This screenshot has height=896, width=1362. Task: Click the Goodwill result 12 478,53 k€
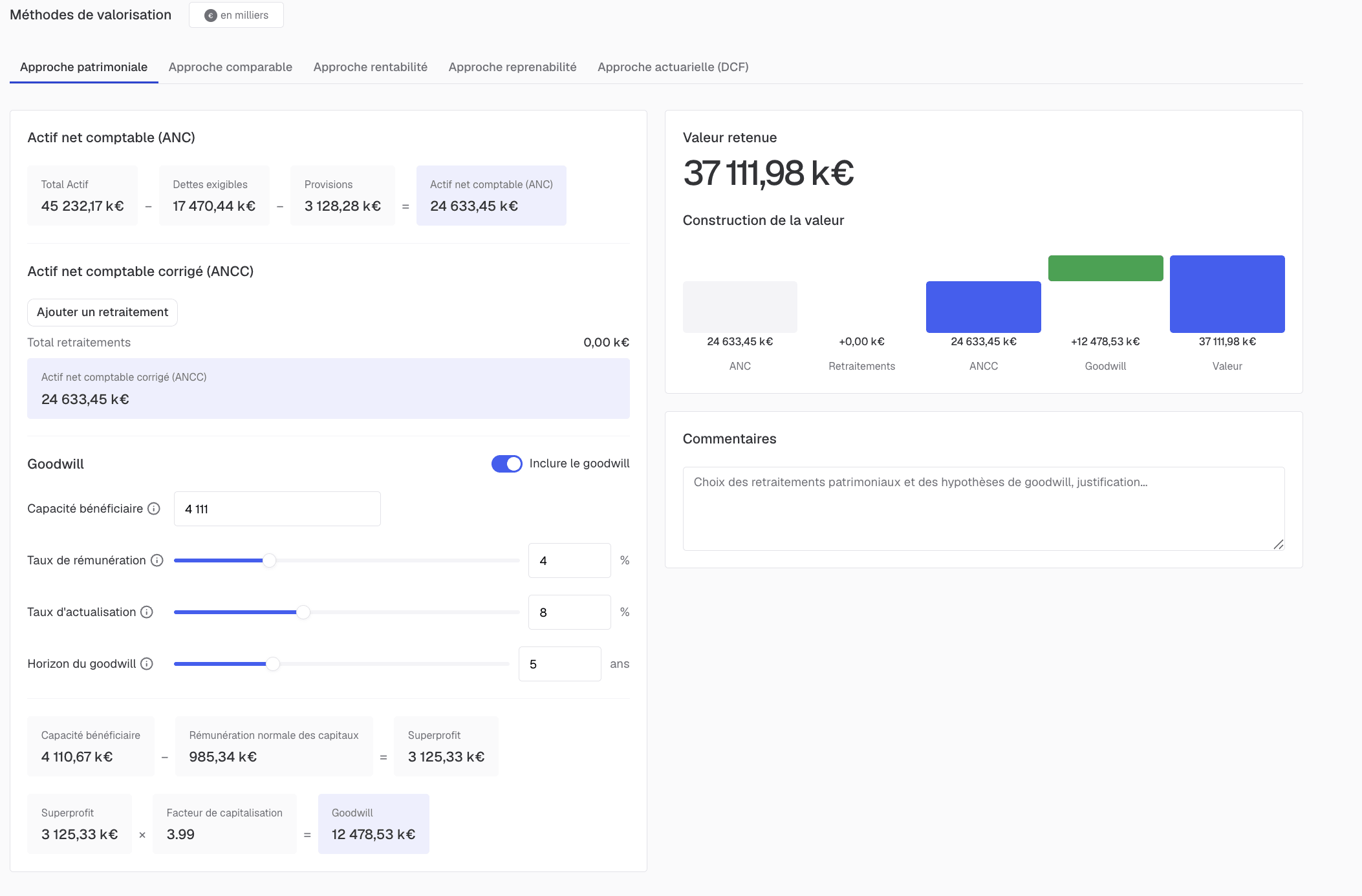373,835
